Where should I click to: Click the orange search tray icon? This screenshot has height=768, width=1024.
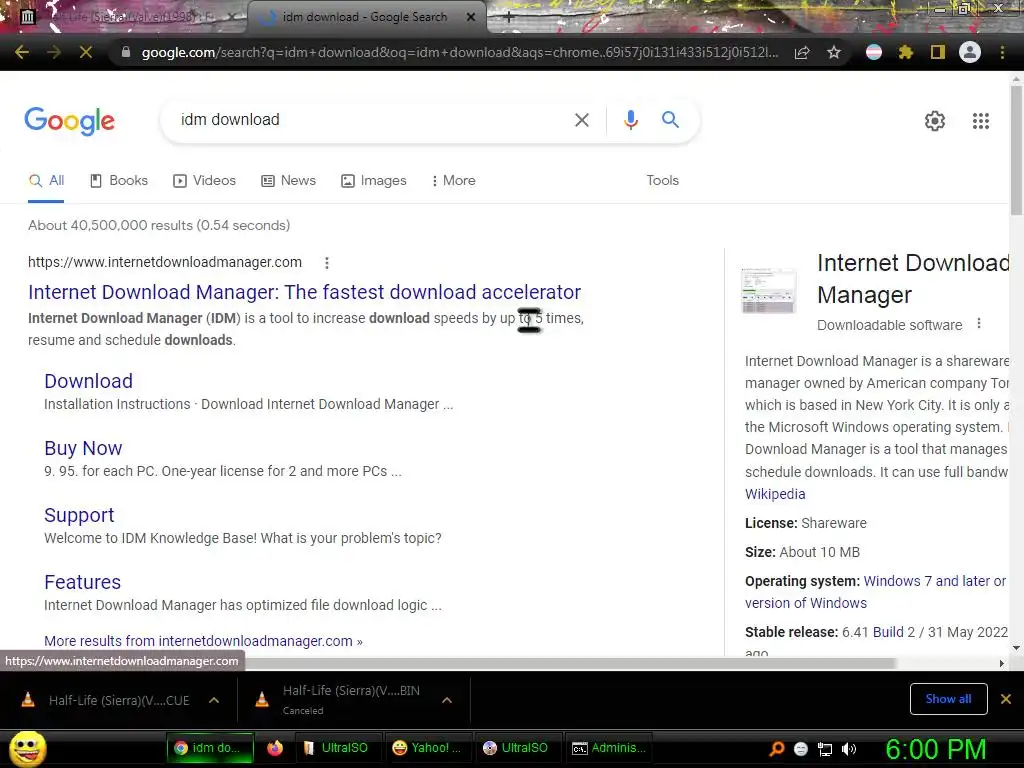pyautogui.click(x=776, y=749)
